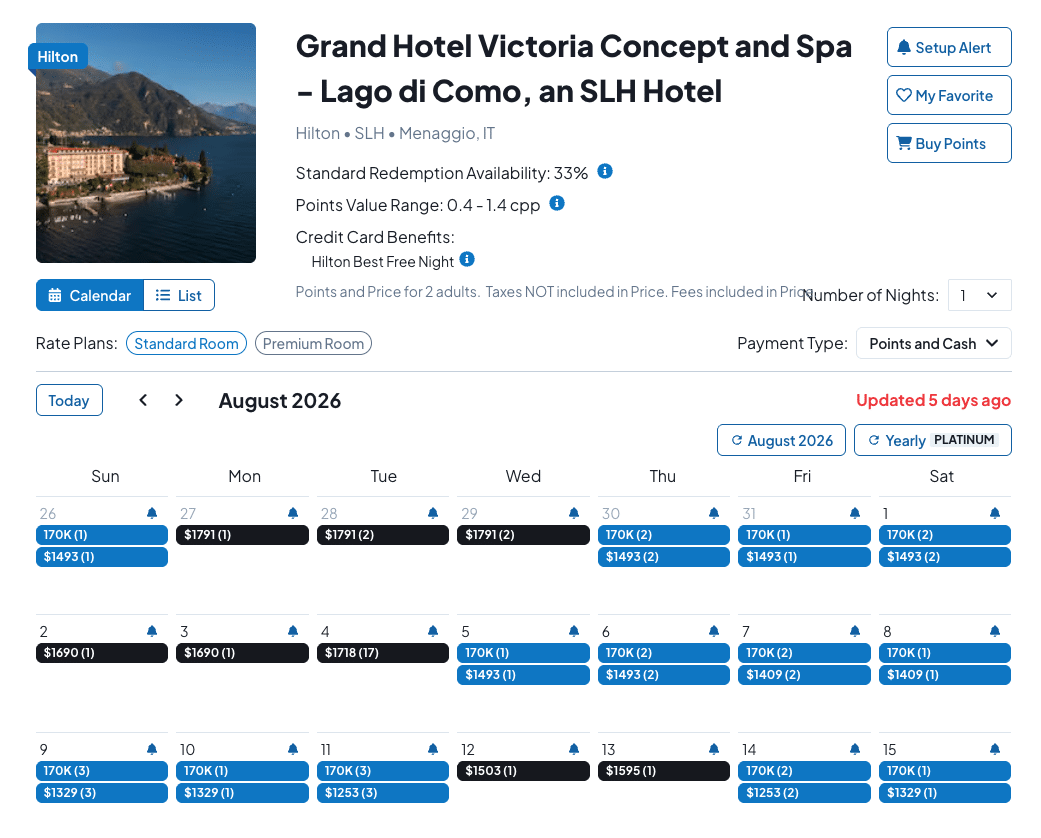Toggle the Premium Room rate plan filter

click(x=313, y=344)
